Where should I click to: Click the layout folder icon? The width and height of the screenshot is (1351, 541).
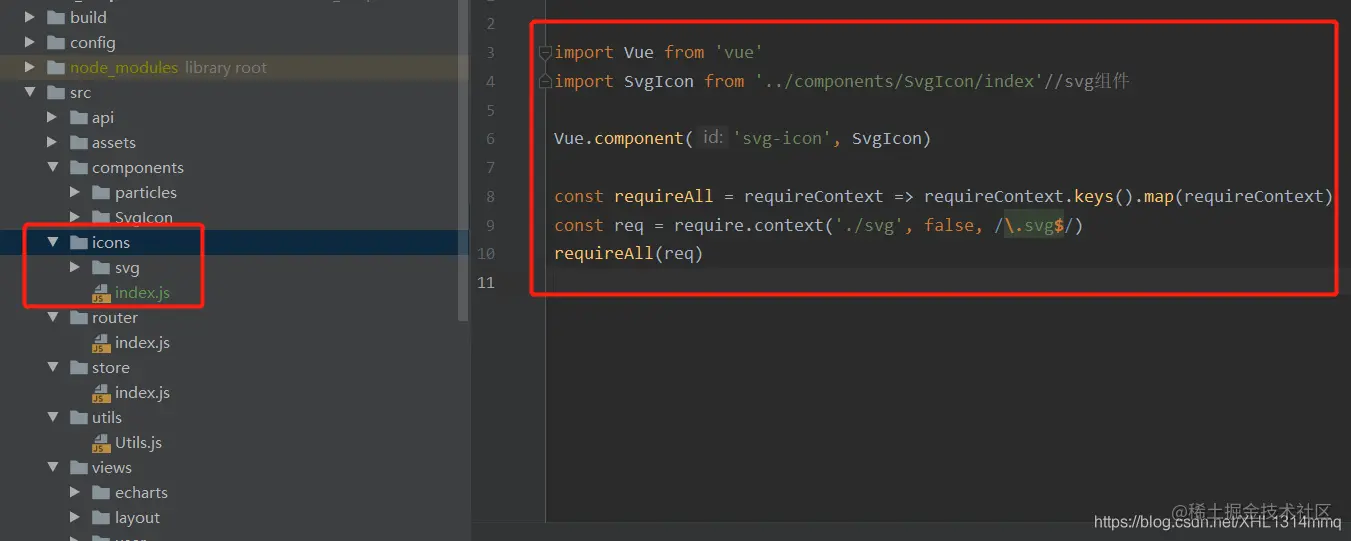(100, 517)
